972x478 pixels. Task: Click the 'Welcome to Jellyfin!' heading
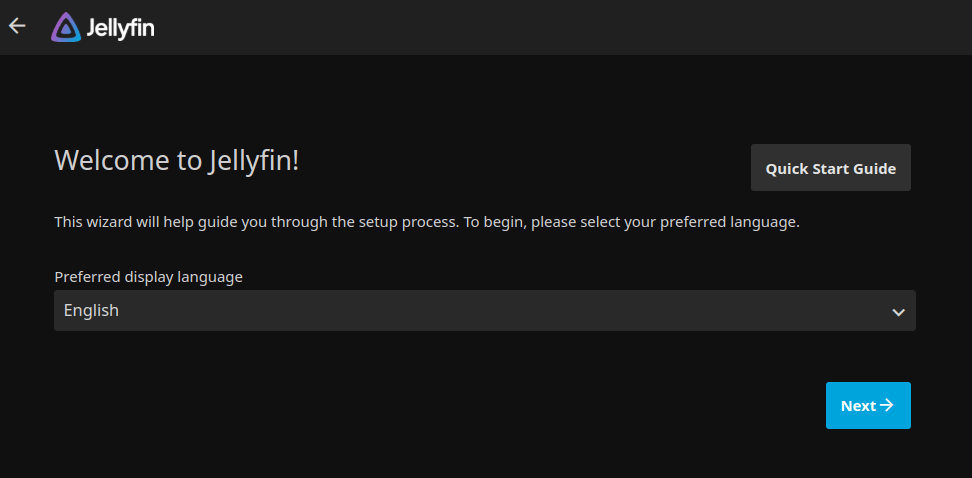click(x=177, y=161)
